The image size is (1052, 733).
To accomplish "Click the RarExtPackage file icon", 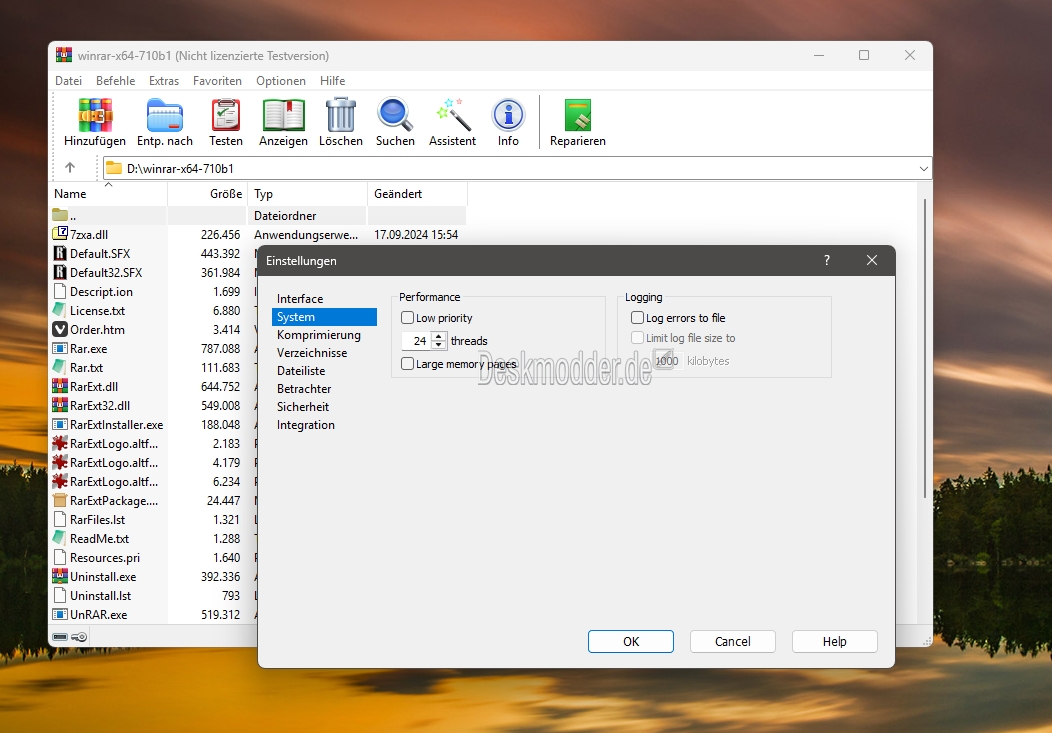I will [x=60, y=500].
